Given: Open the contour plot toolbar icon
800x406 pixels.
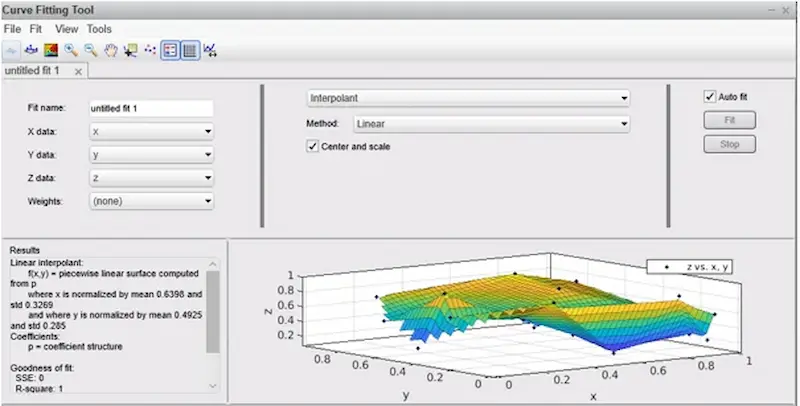Looking at the screenshot, I should tap(51, 50).
